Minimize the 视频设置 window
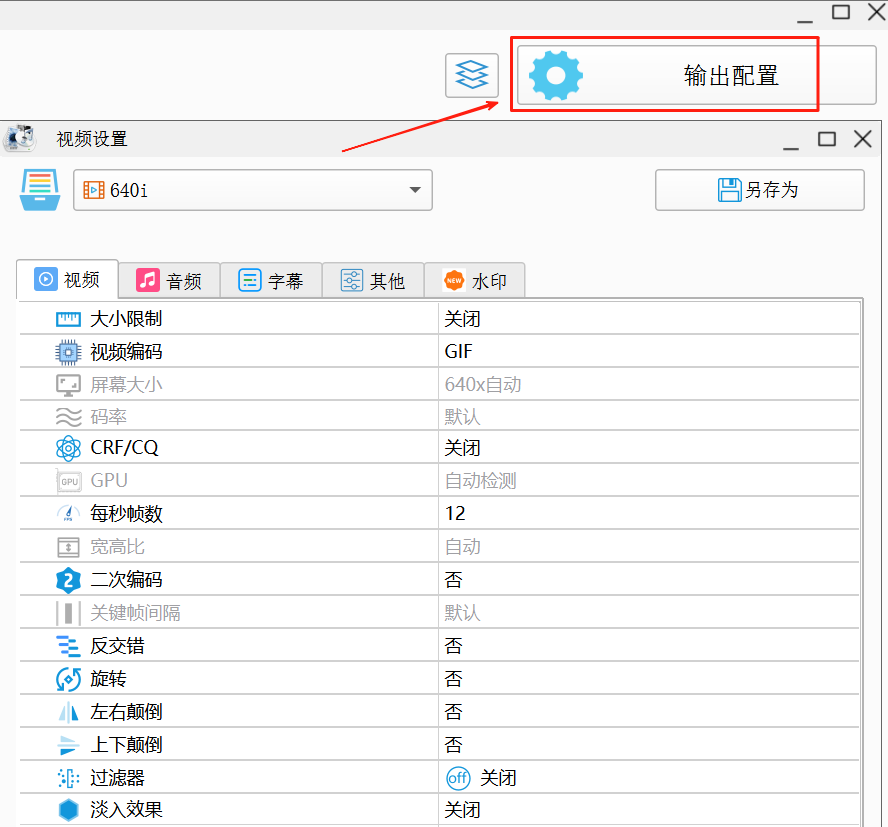 click(791, 148)
